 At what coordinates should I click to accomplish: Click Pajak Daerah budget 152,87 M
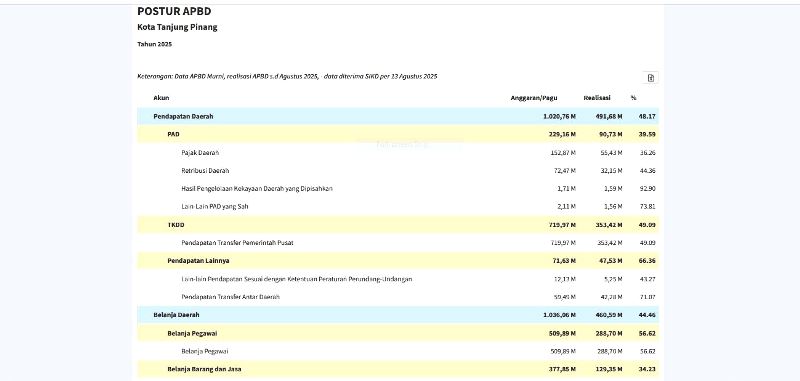(x=563, y=153)
